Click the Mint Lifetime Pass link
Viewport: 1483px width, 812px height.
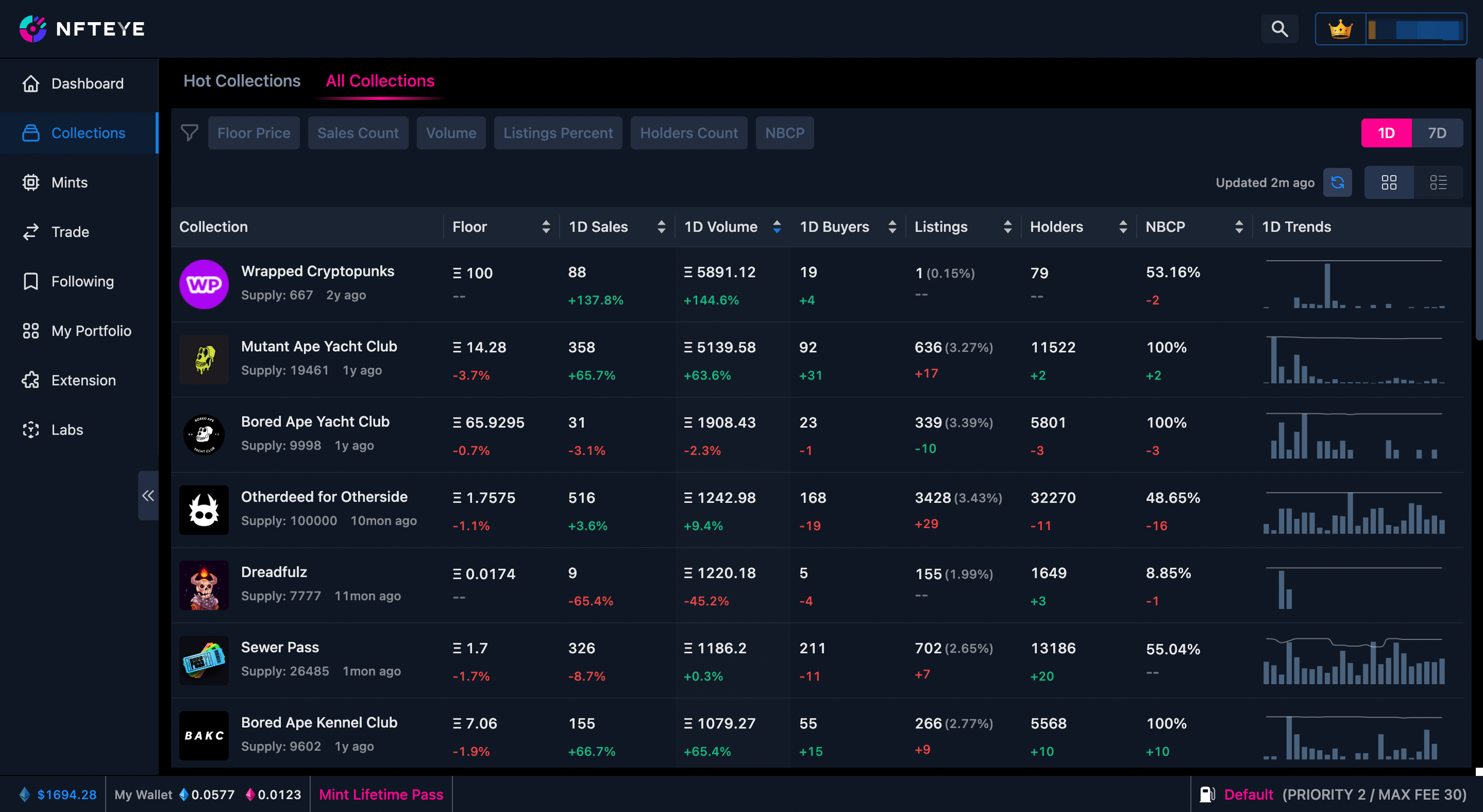[380, 794]
